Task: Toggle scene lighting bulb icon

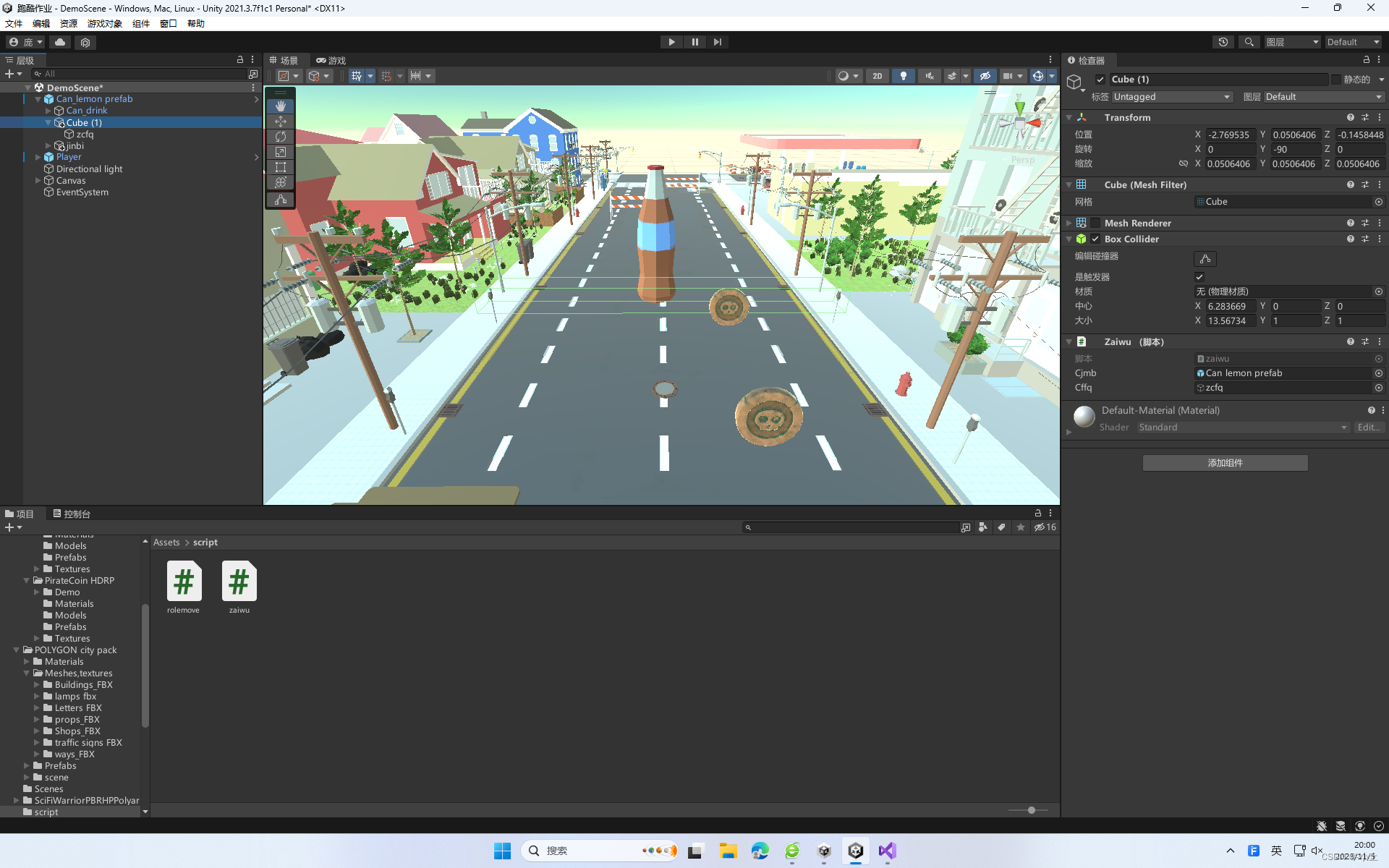Action: pos(903,76)
